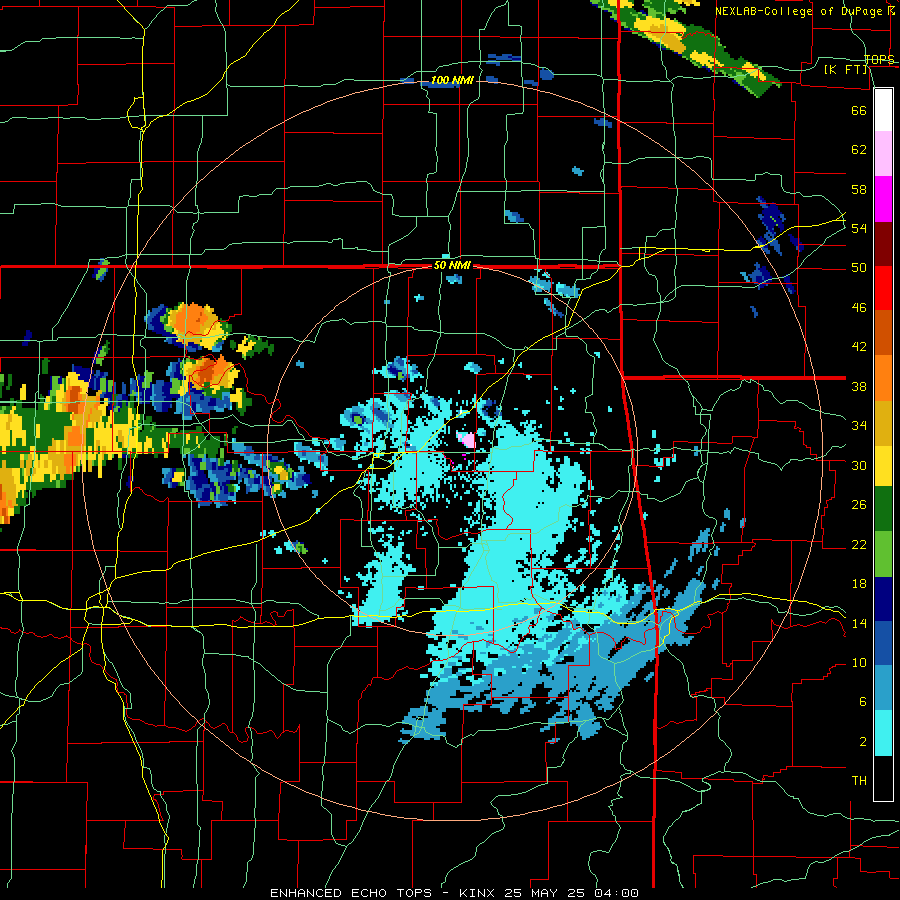Image resolution: width=900 pixels, height=900 pixels.
Task: Select the "22" legend value
Action: (x=859, y=544)
